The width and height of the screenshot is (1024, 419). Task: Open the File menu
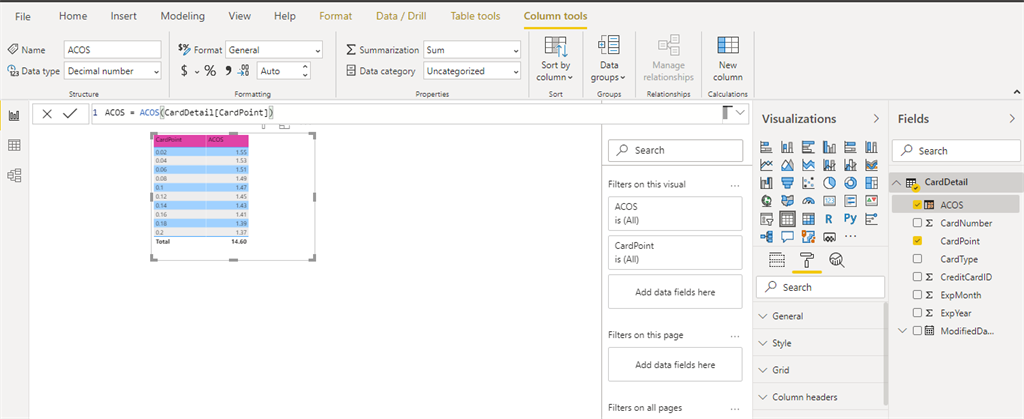(x=23, y=16)
